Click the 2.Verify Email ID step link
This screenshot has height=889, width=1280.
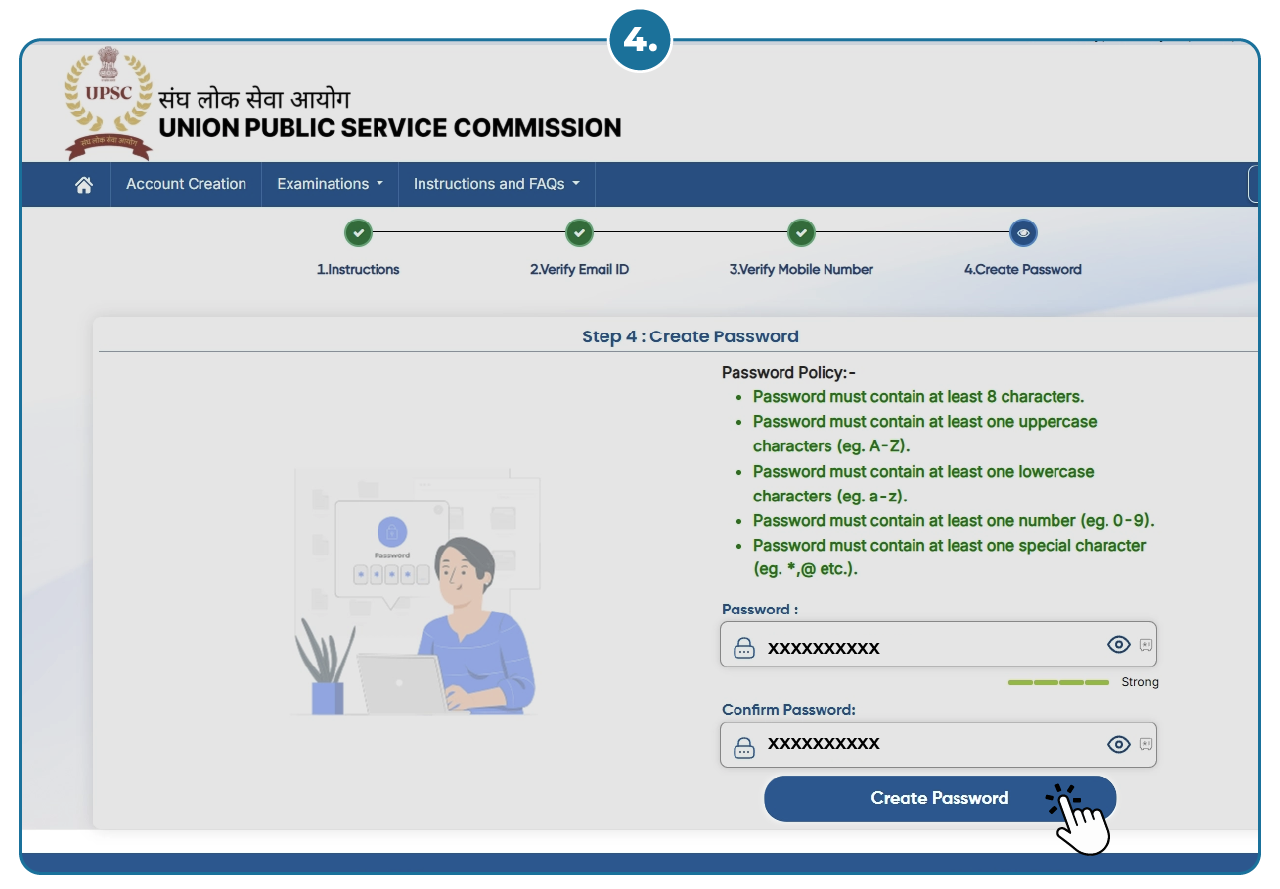click(579, 269)
